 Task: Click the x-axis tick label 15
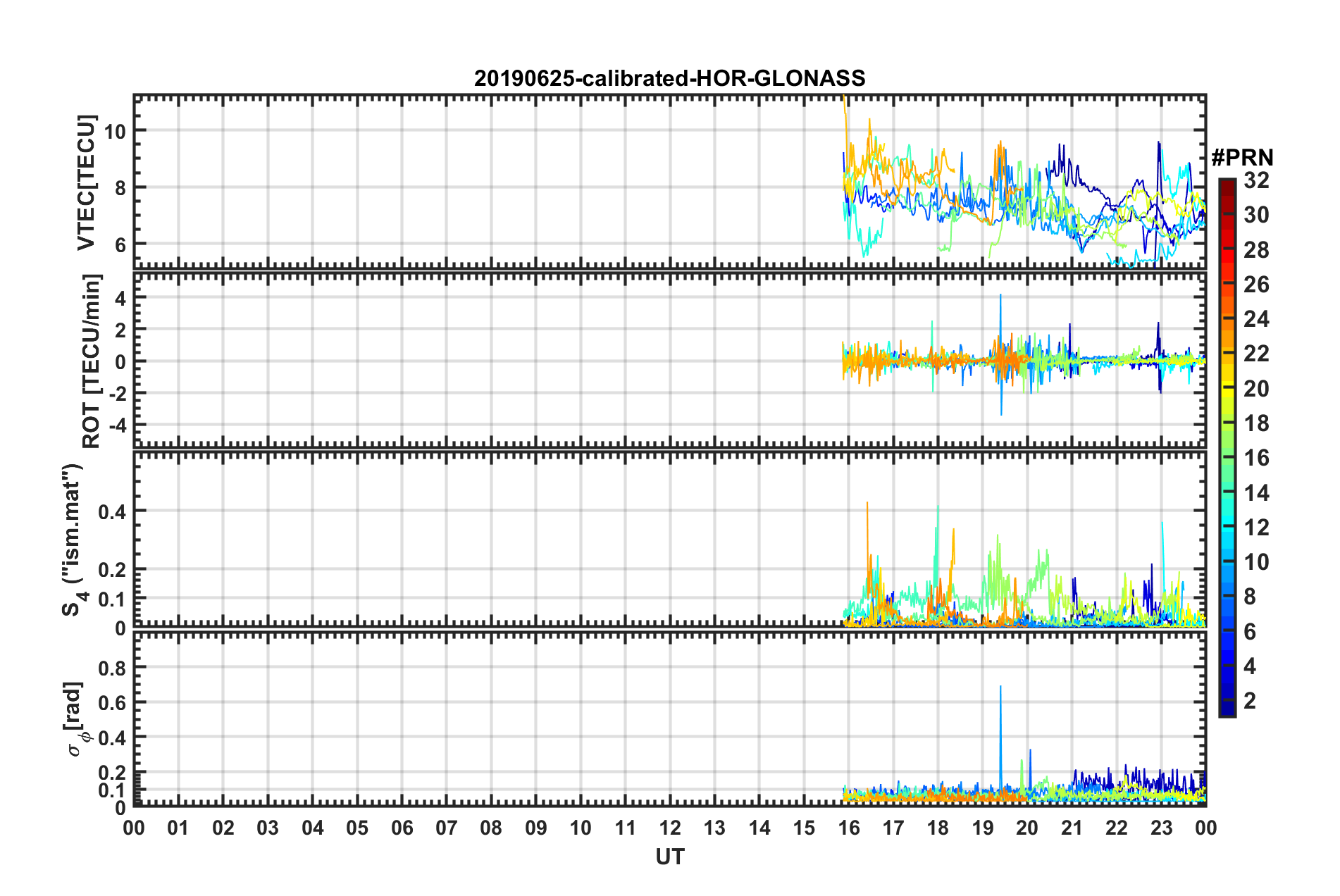[804, 828]
